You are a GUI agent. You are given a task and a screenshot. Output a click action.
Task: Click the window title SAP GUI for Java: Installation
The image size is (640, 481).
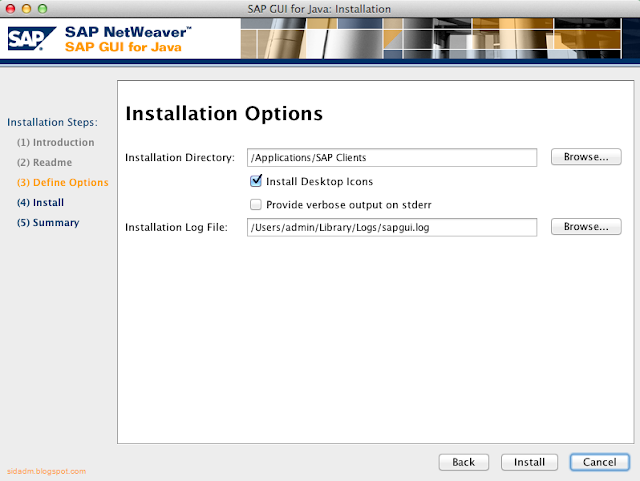click(x=319, y=9)
